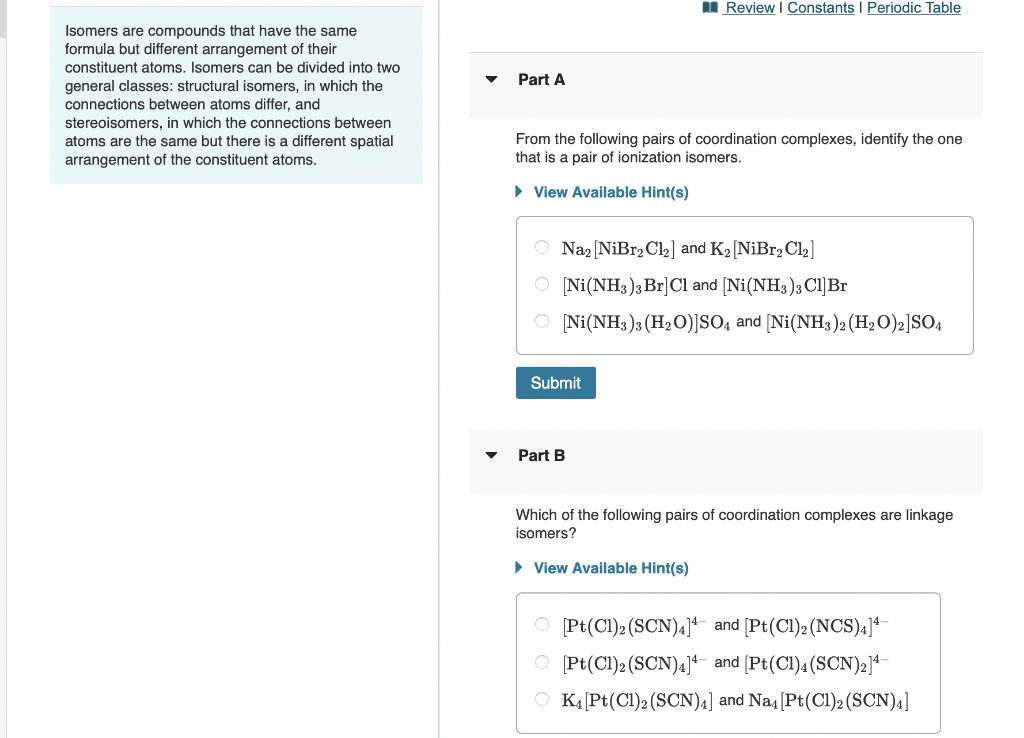Choose the second answer option in Part B
The width and height of the screenshot is (1024, 738).
[x=541, y=661]
